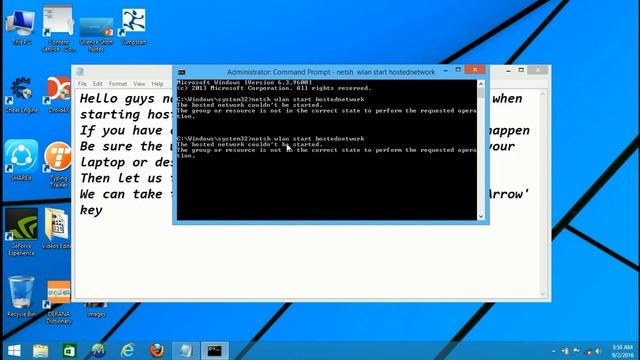Open Maxthon browser from taskbar
This screenshot has width=640, height=360.
[98, 350]
